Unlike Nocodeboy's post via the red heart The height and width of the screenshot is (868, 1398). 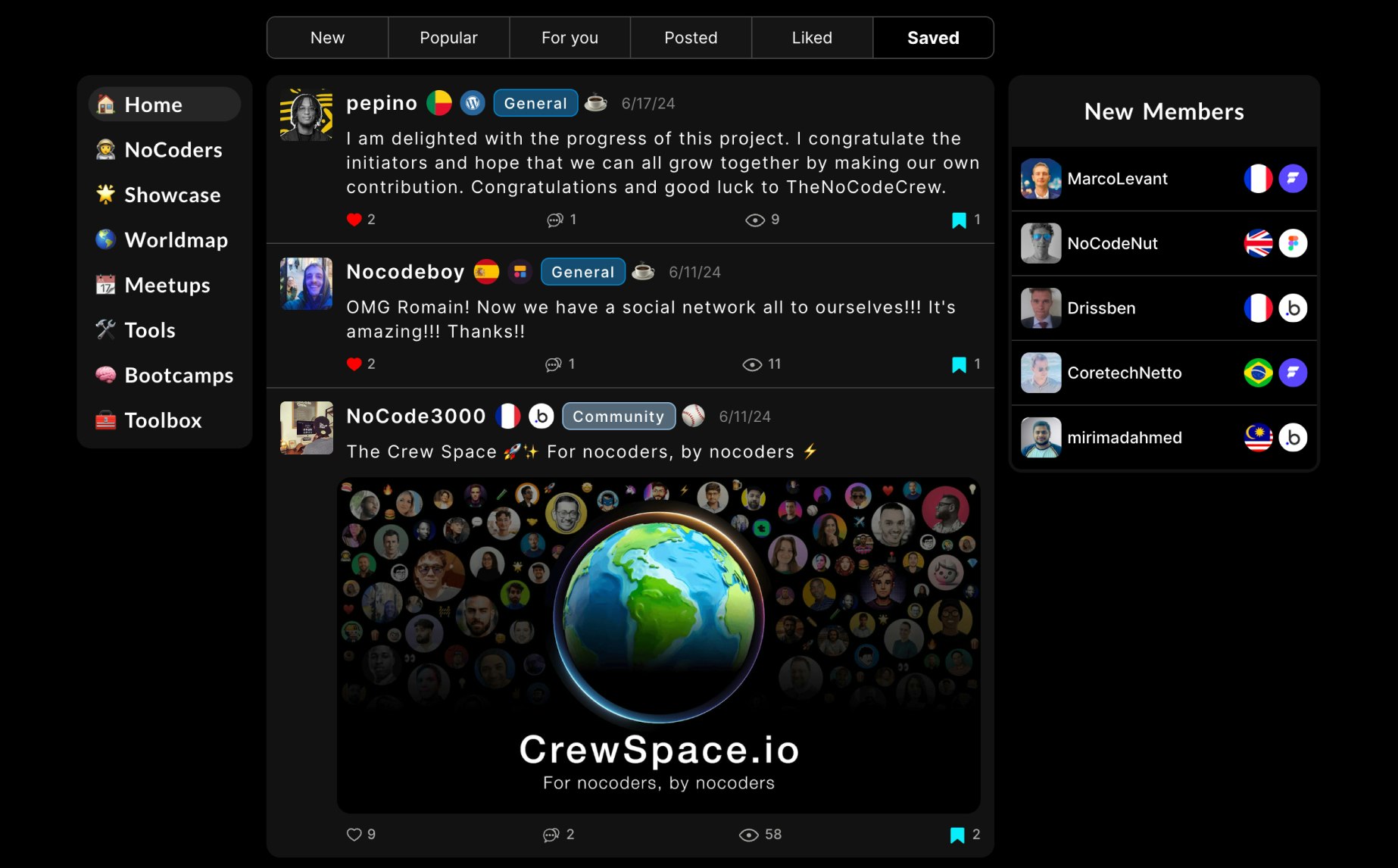point(354,364)
